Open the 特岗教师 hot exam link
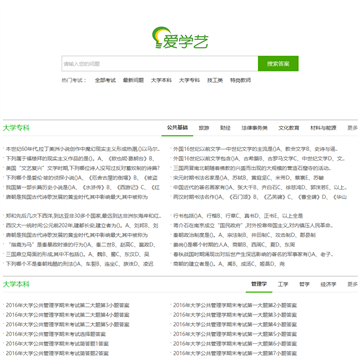The height and width of the screenshot is (360, 360). (x=240, y=80)
